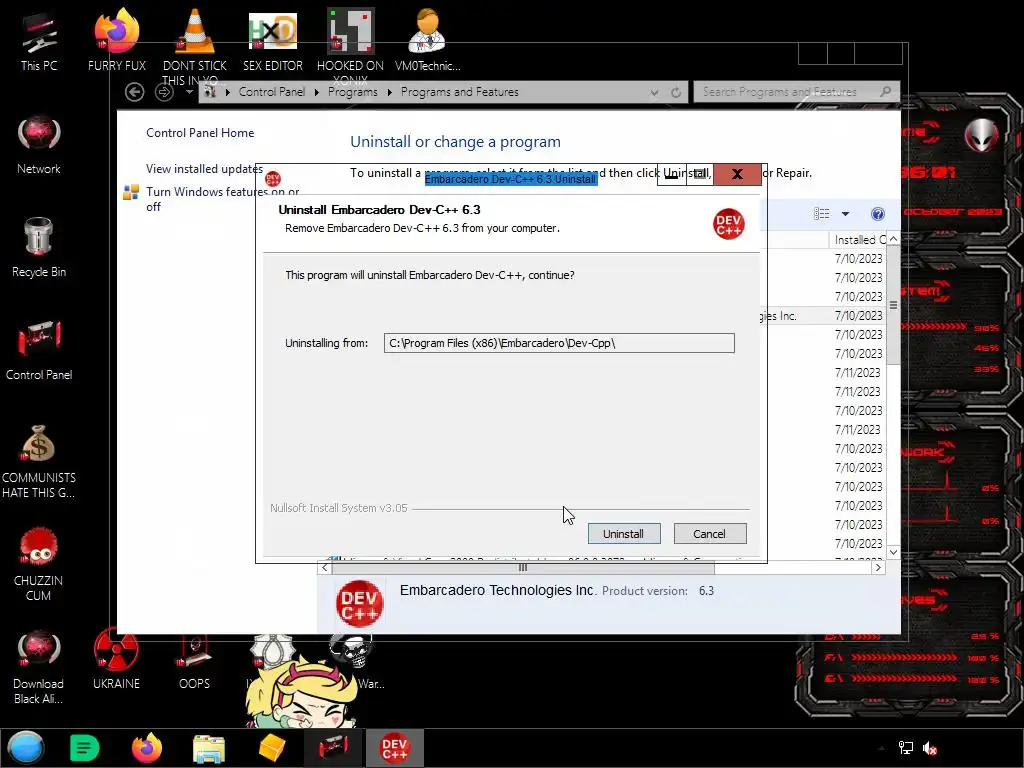Click the Back arrow in Programs and Features

135,92
